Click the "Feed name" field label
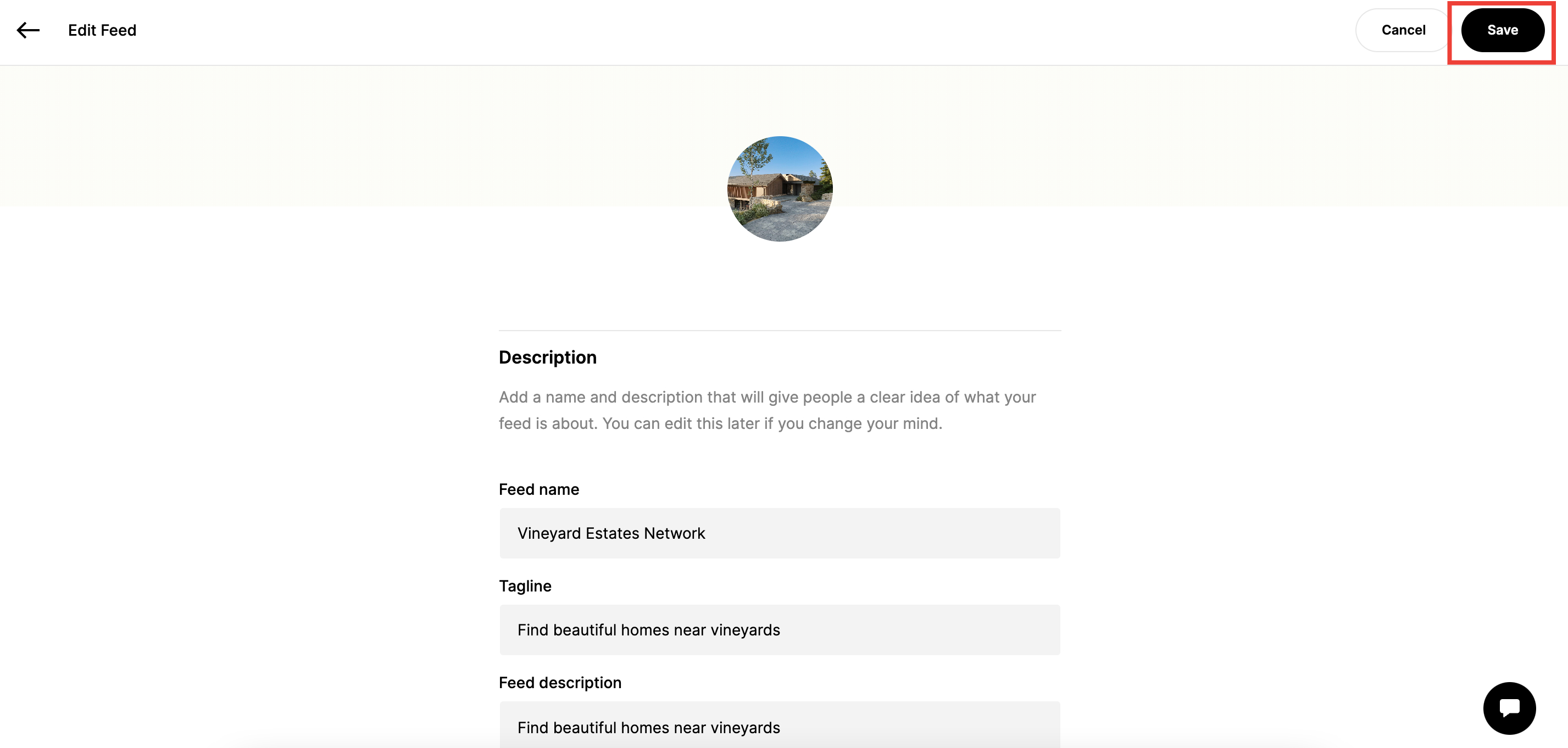The height and width of the screenshot is (748, 1568). pos(539,489)
